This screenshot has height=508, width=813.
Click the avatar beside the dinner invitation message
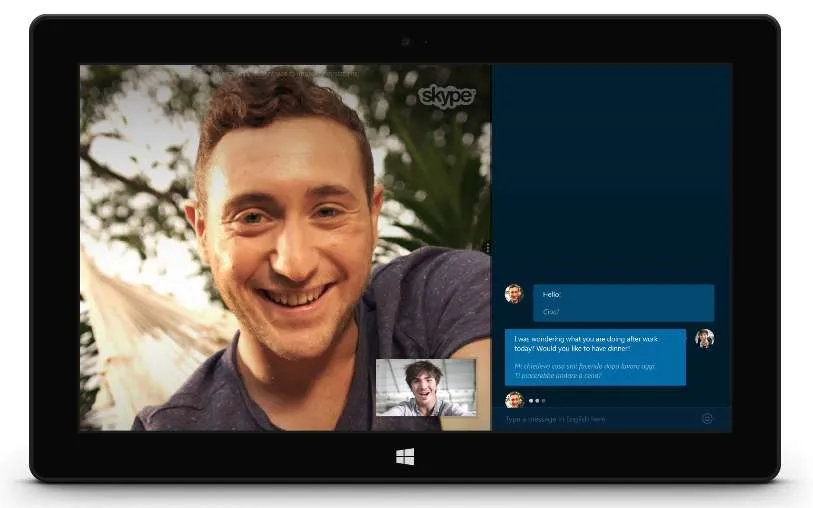click(705, 338)
